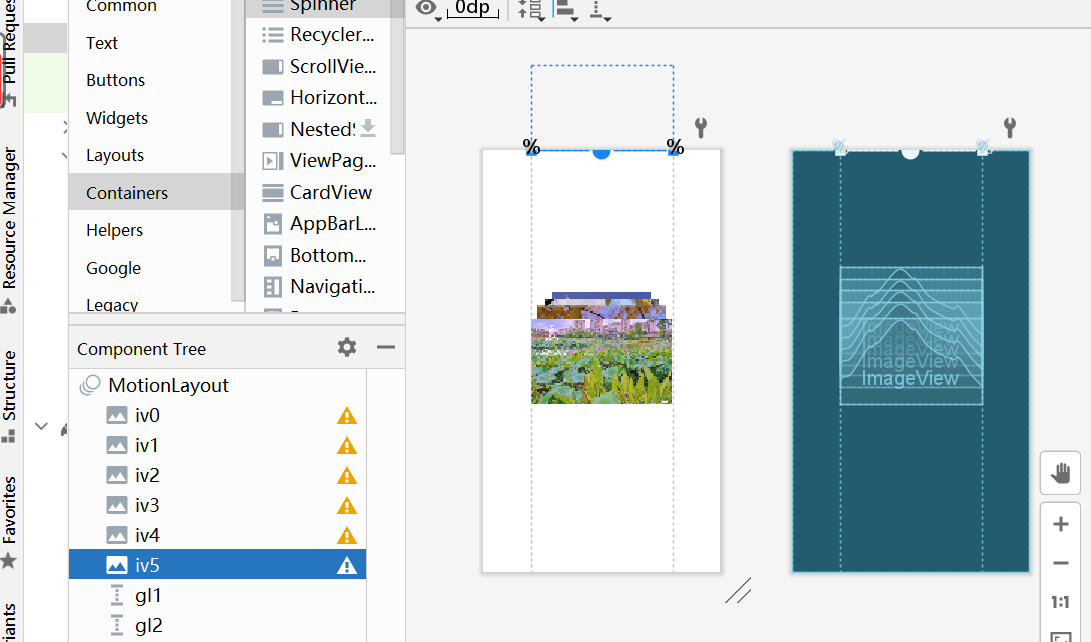Collapse the Component Tree panel

coord(386,347)
